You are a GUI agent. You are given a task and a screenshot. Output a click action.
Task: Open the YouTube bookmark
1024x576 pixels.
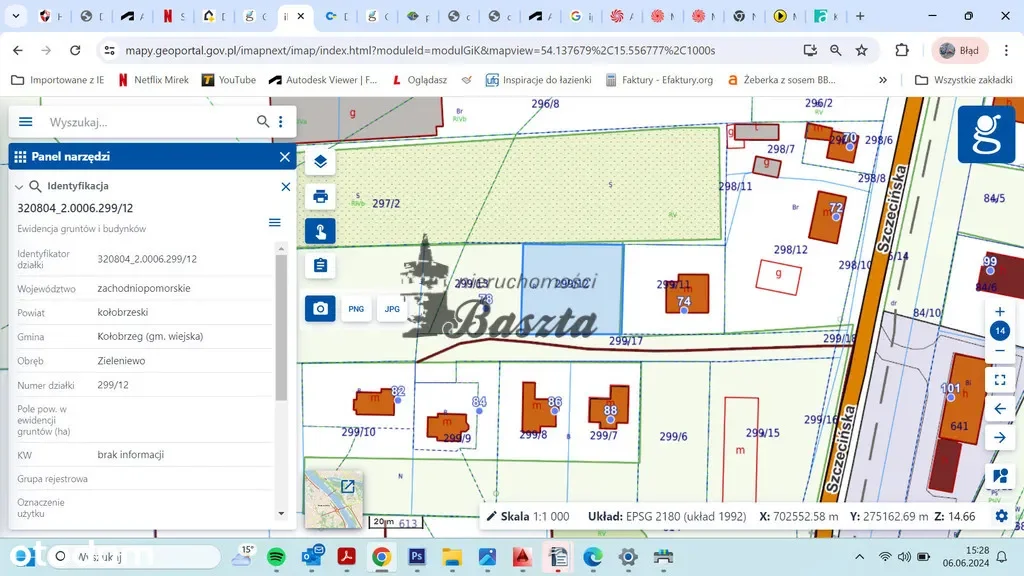229,80
